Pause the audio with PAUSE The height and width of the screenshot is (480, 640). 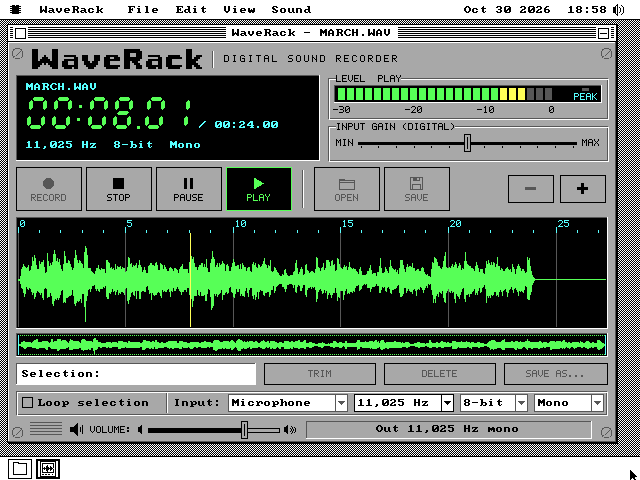pos(189,189)
